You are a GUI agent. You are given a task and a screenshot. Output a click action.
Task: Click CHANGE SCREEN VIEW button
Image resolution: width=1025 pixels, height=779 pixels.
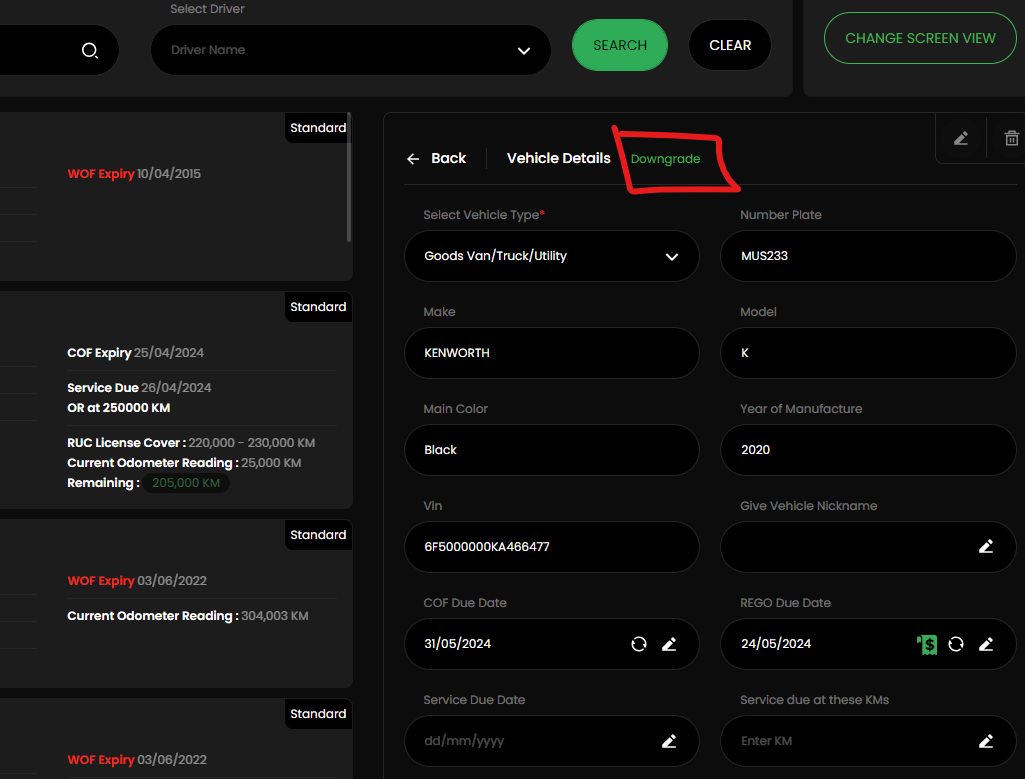[920, 38]
